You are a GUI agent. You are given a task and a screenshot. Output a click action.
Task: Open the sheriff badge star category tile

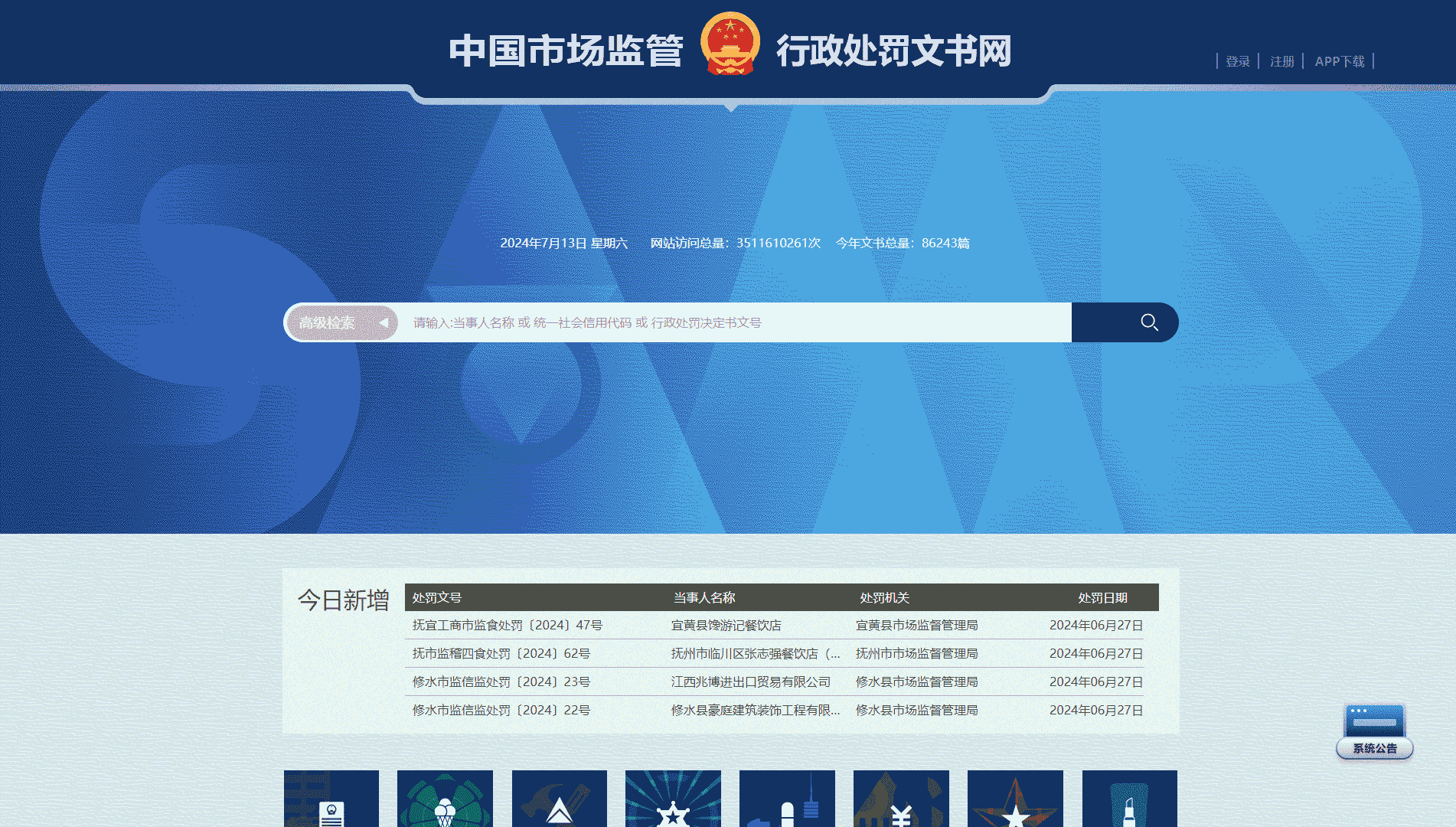tap(673, 799)
